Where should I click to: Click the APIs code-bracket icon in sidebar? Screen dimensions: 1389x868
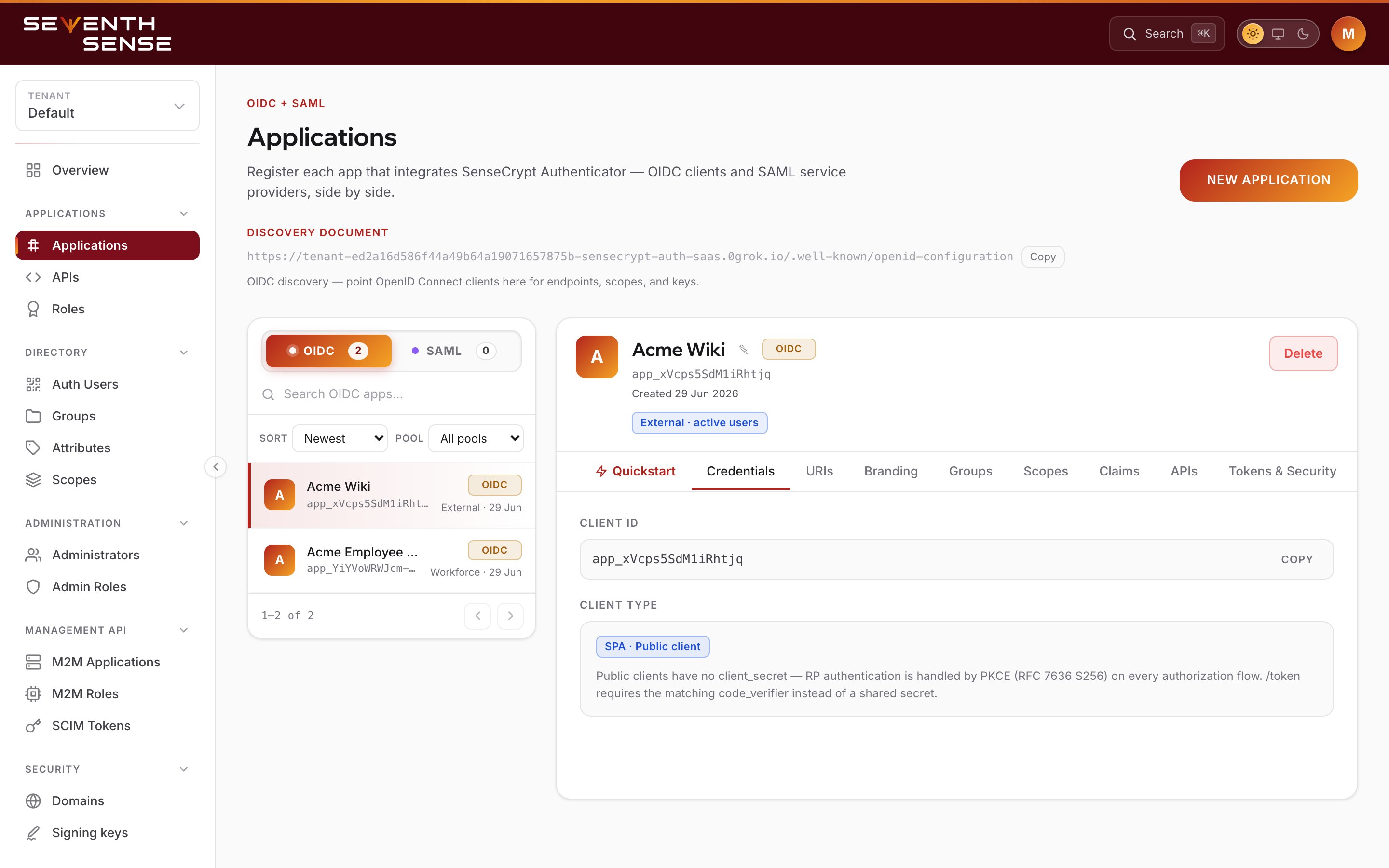[33, 277]
